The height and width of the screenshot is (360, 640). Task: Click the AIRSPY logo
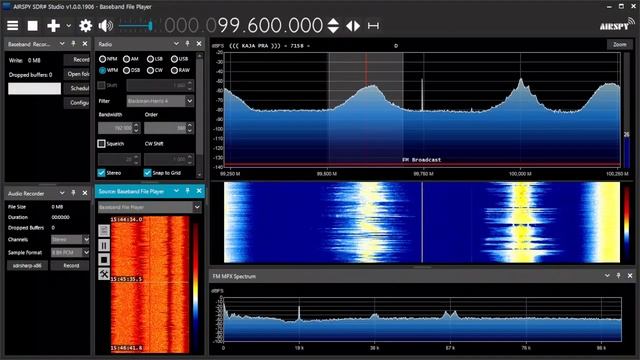pos(617,24)
